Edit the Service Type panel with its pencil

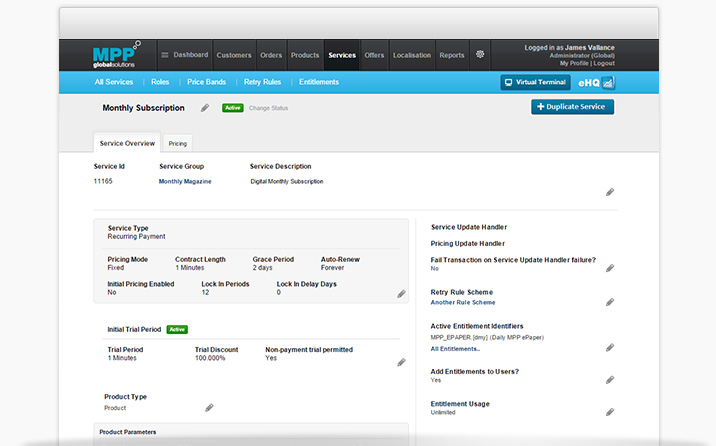pyautogui.click(x=401, y=294)
